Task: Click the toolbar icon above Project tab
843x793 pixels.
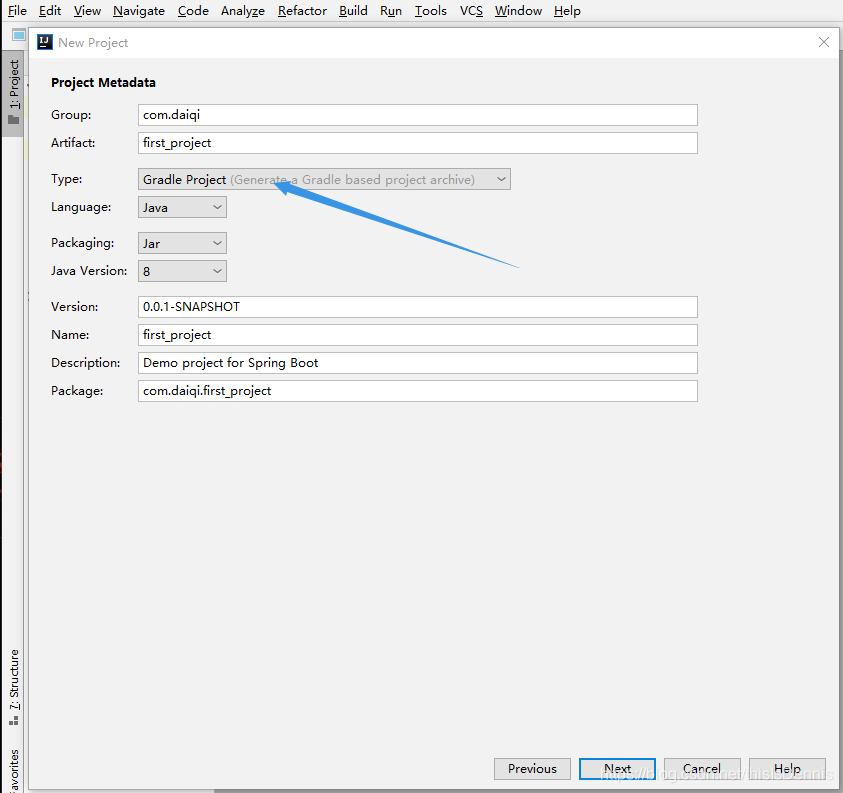Action: click(x=19, y=35)
